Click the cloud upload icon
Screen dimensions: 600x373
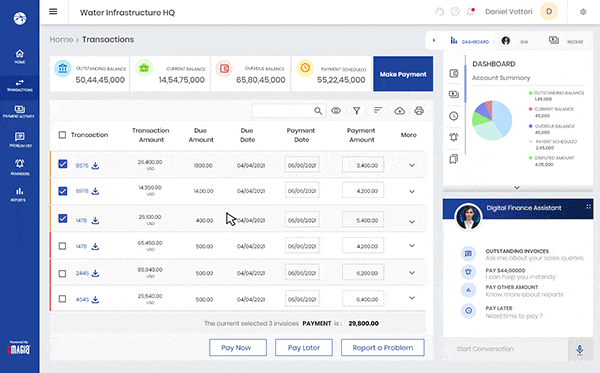399,111
